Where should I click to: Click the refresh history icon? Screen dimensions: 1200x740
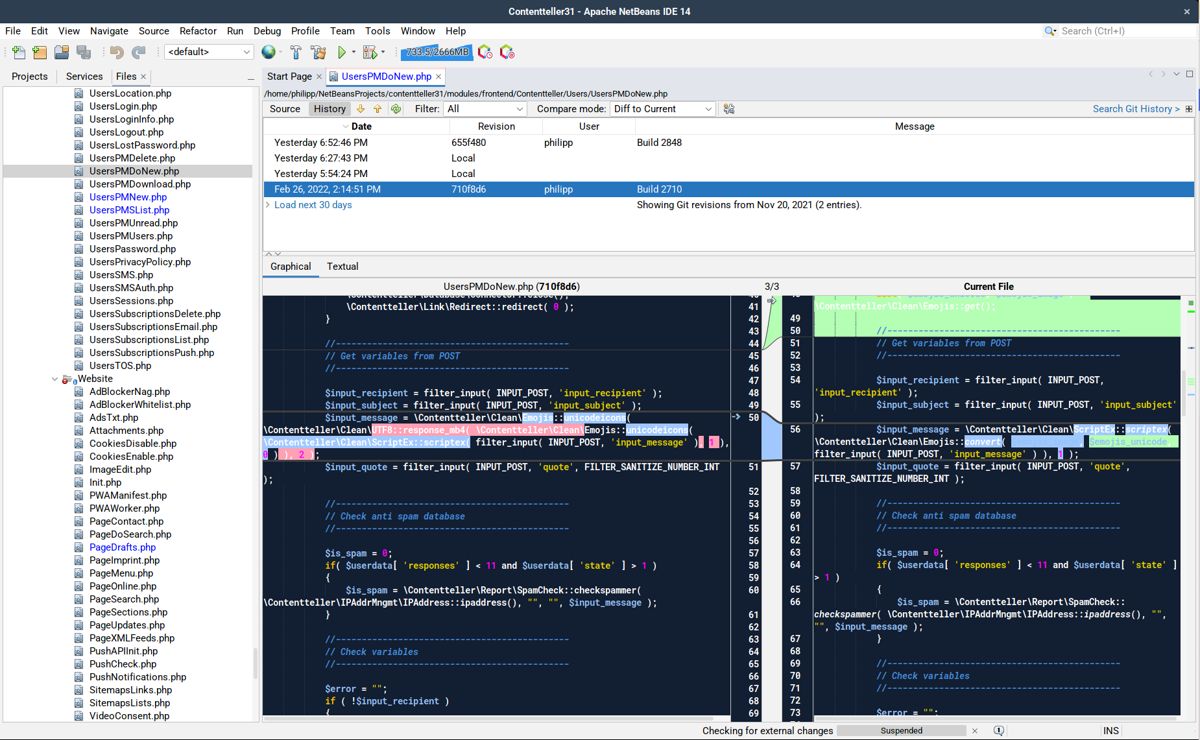tap(396, 109)
